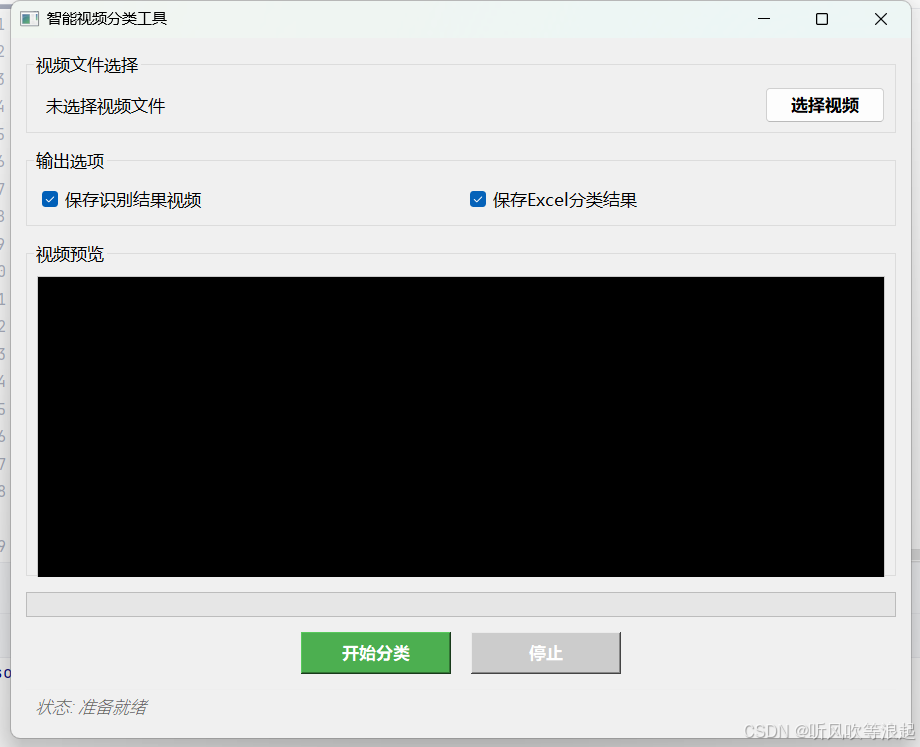Viewport: 920px width, 747px height.
Task: Click the 视频文件选择 group title
Action: 87,65
